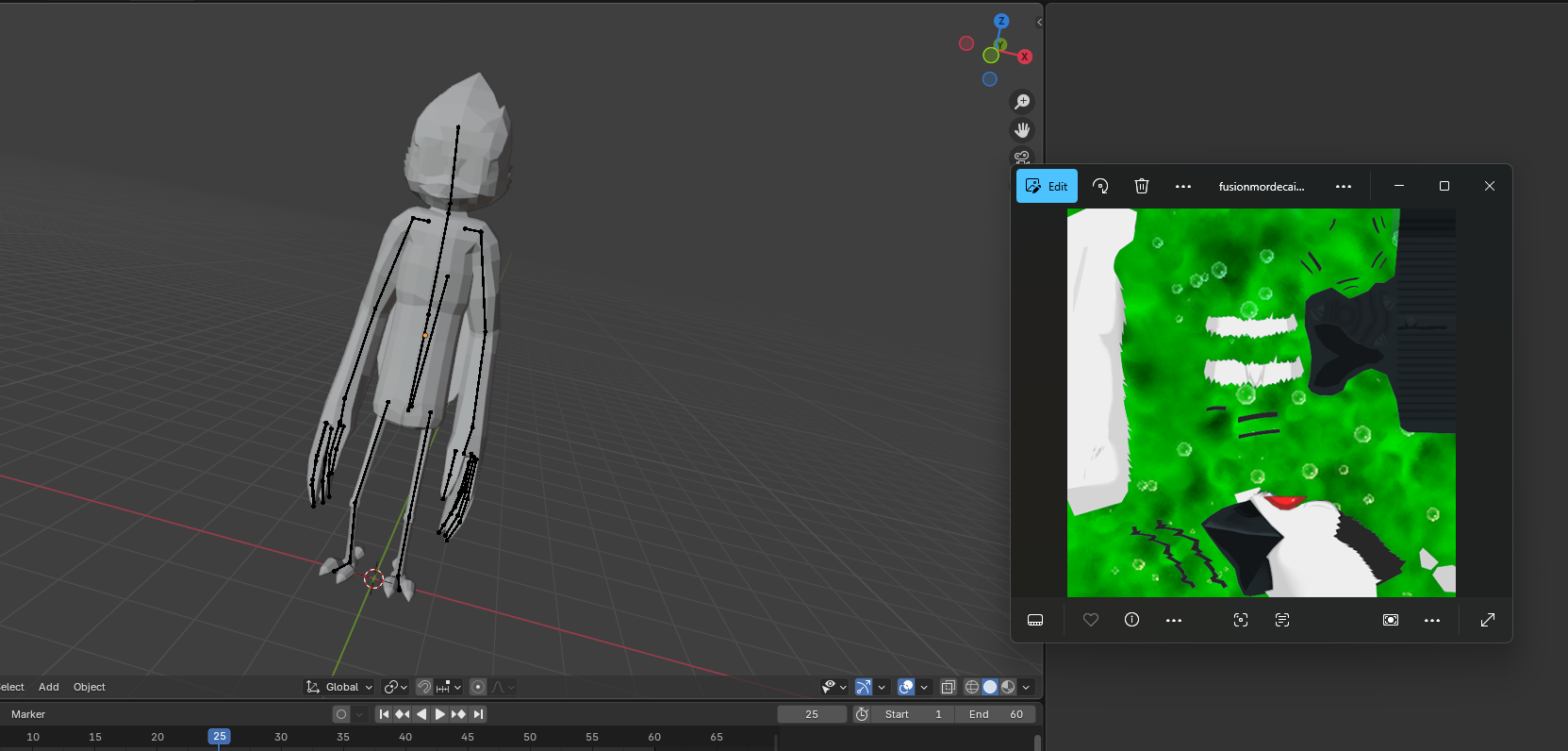Expand the Blender sidebar with the small arrow
This screenshot has width=1568, height=751.
pos(1039,22)
